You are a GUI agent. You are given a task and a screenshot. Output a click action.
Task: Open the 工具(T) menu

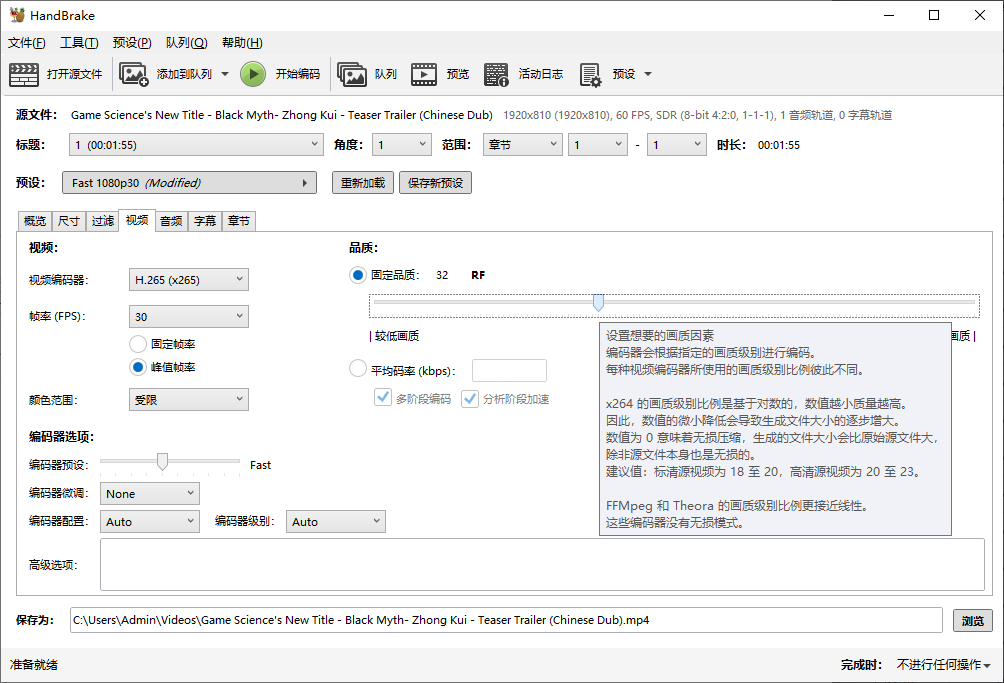click(79, 43)
